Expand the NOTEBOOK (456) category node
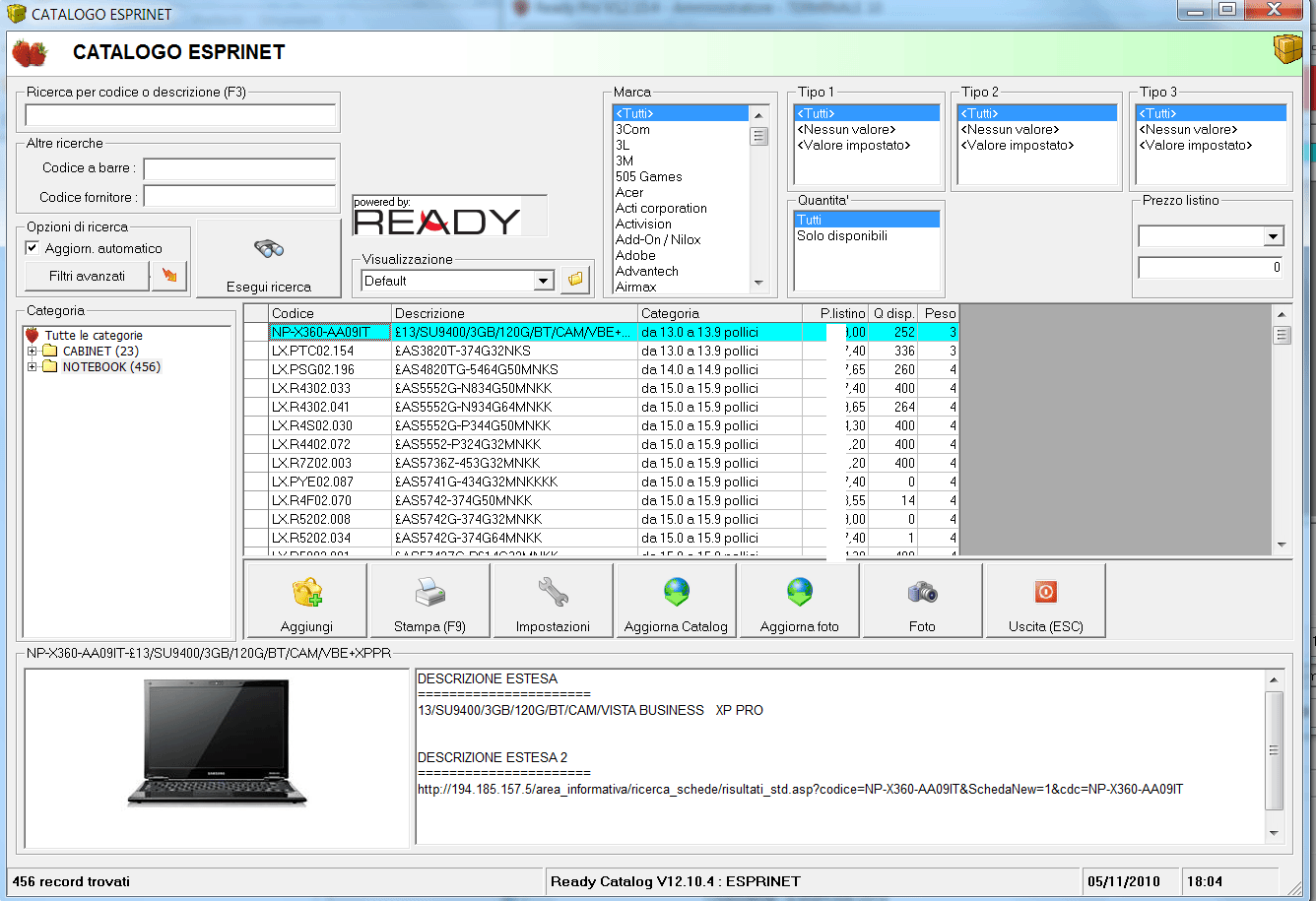The width and height of the screenshot is (1316, 901). [x=33, y=367]
